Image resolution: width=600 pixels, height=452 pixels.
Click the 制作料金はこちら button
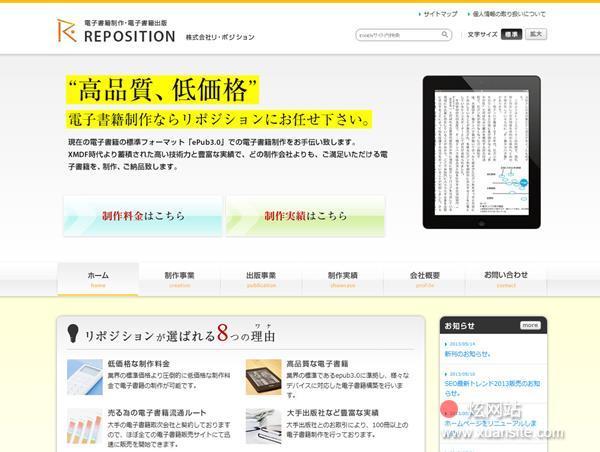pyautogui.click(x=143, y=215)
